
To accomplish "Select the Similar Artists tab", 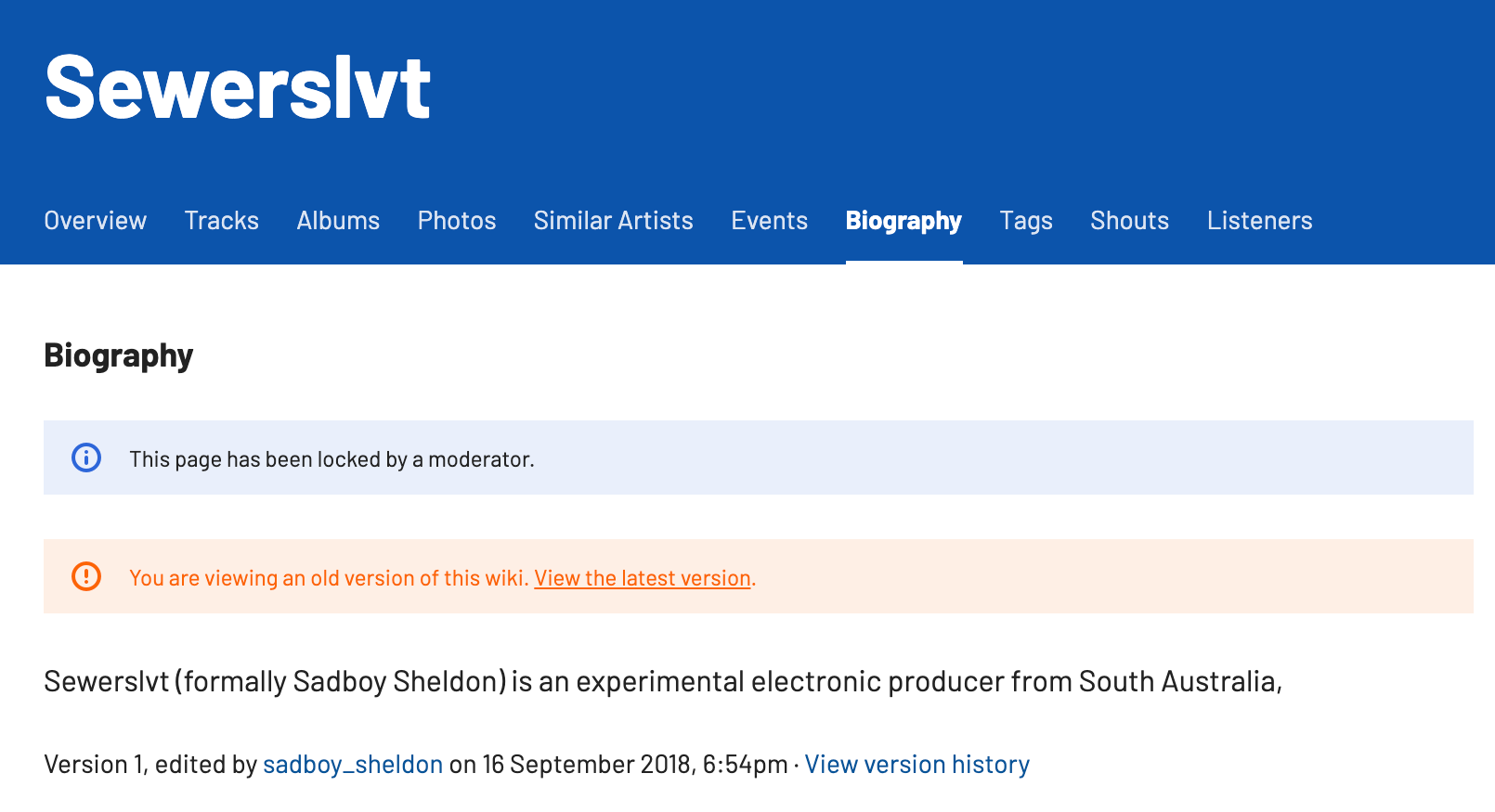I will pos(614,221).
